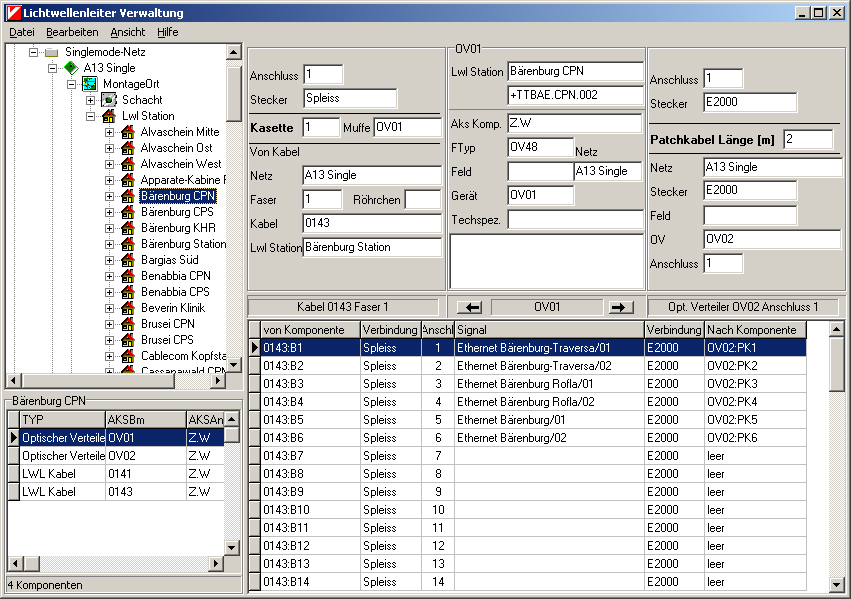Screen dimensions: 851x599
Task: Click the tree view right scroll arrow
Action: [218, 380]
